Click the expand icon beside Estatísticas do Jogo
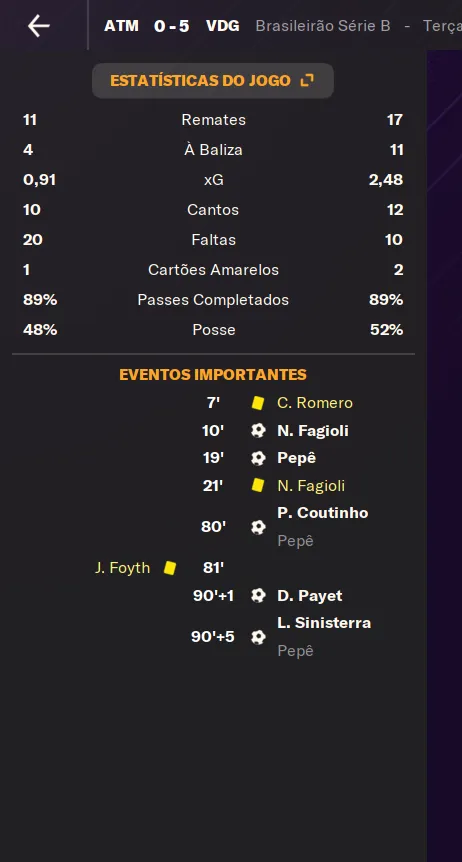 [x=307, y=81]
